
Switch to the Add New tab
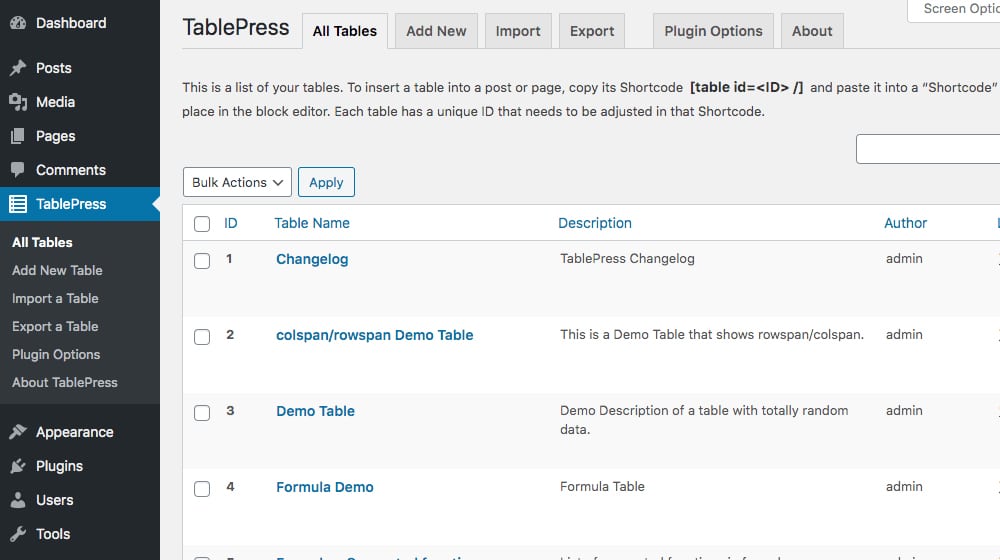pos(436,31)
